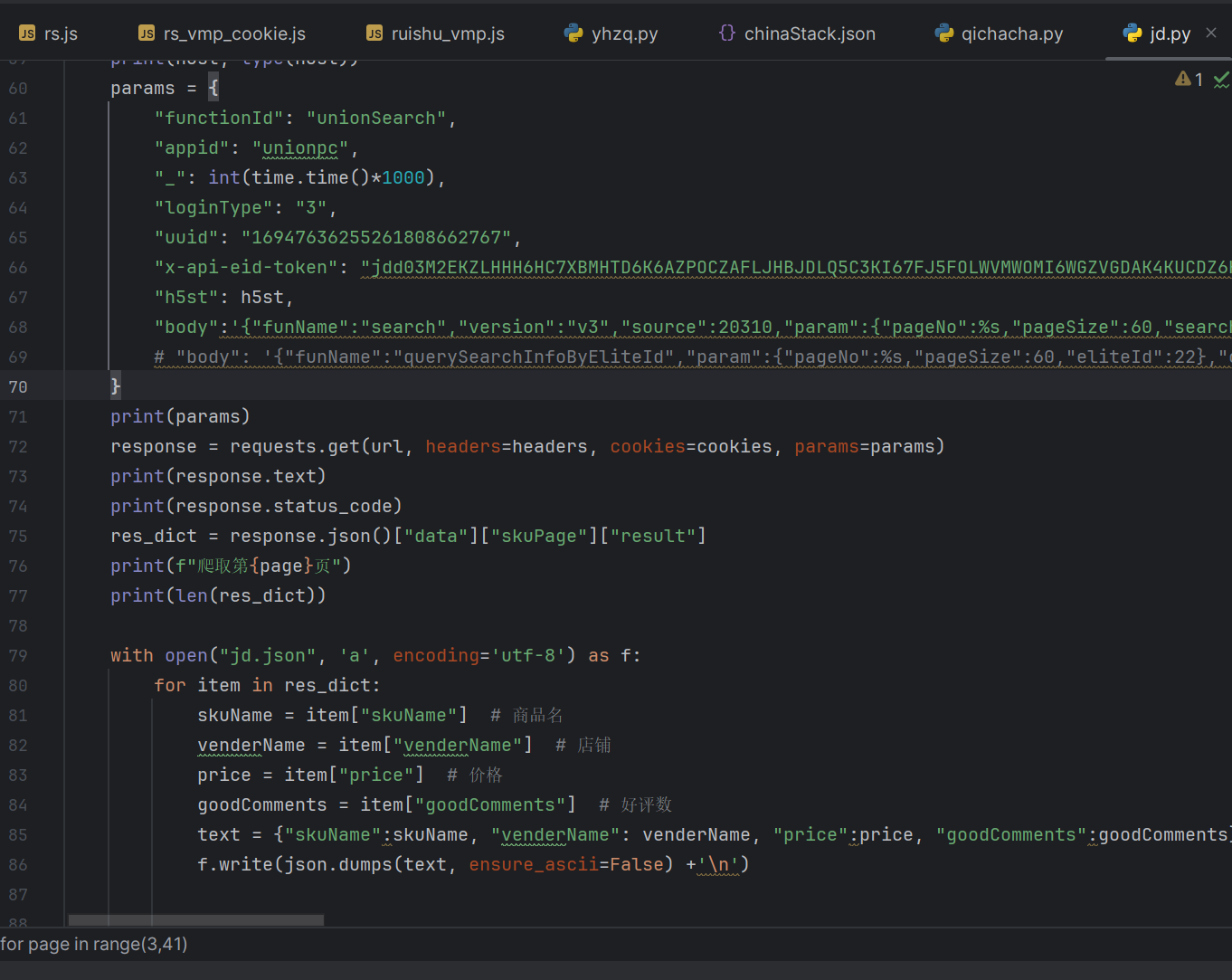Click ensure_ascii=False argument
The height and width of the screenshot is (980, 1232).
pyautogui.click(x=566, y=865)
